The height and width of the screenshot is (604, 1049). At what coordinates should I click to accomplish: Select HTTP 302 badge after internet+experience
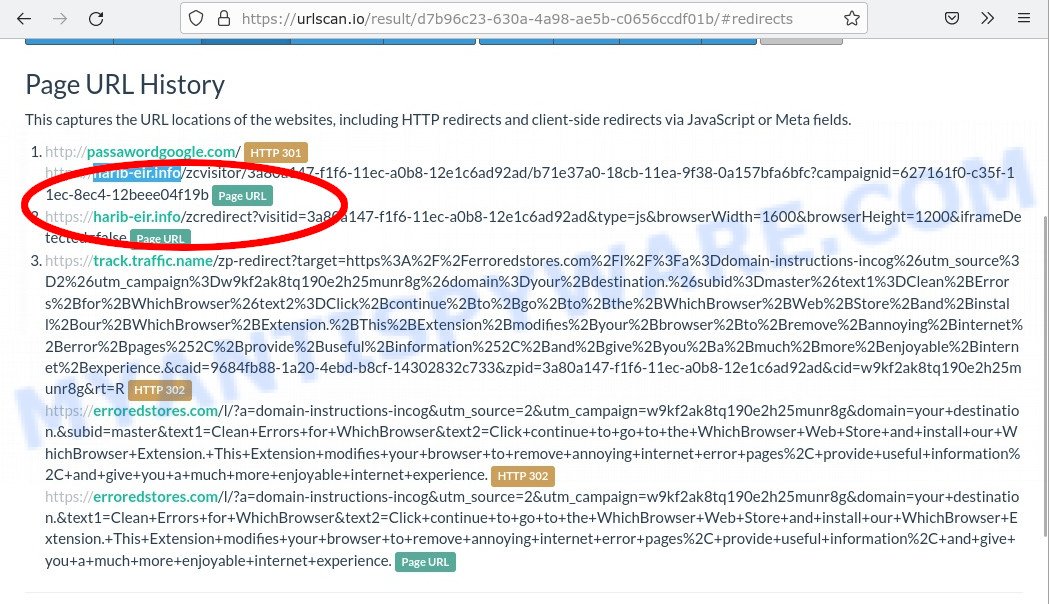click(x=522, y=476)
